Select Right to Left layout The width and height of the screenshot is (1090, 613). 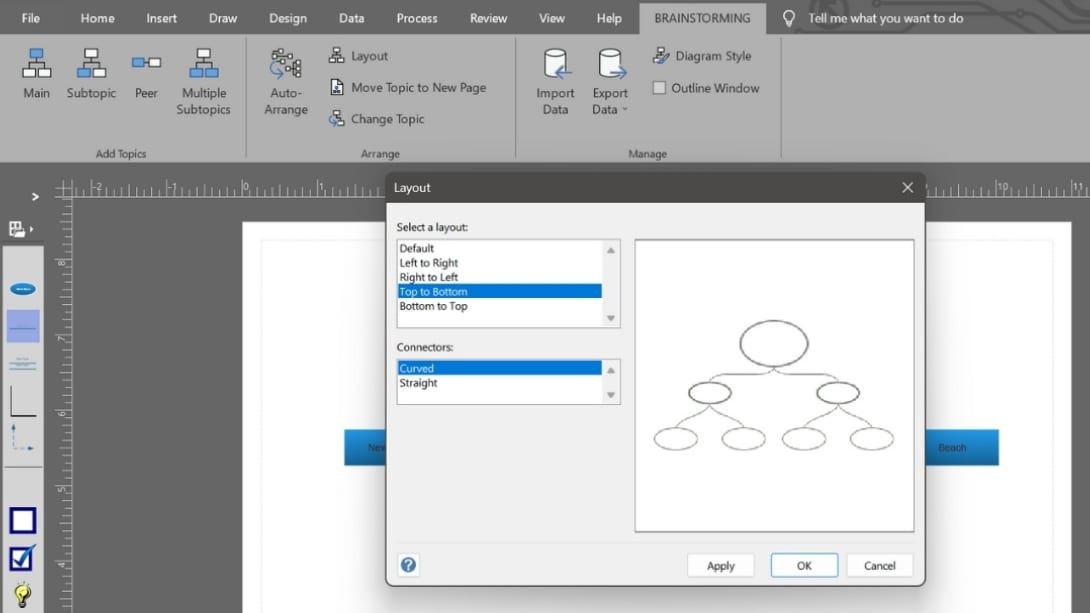(x=499, y=277)
